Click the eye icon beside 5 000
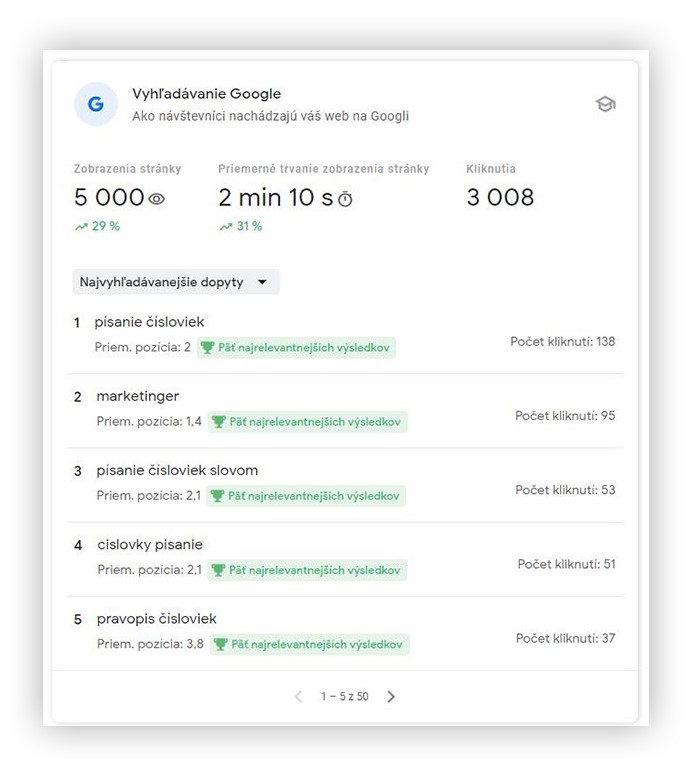The image size is (693, 784). 156,199
